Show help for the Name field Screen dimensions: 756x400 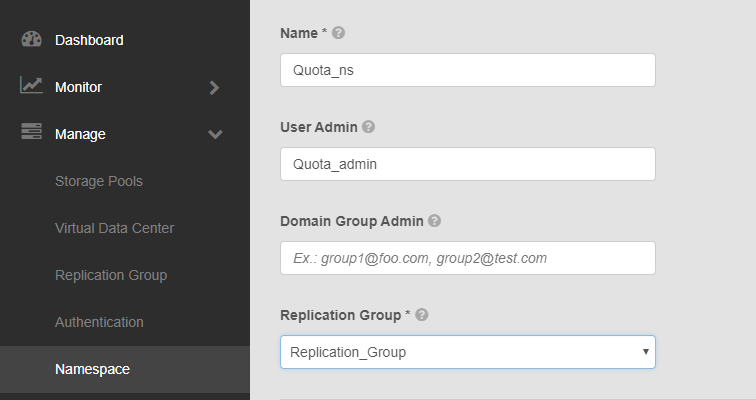point(339,33)
